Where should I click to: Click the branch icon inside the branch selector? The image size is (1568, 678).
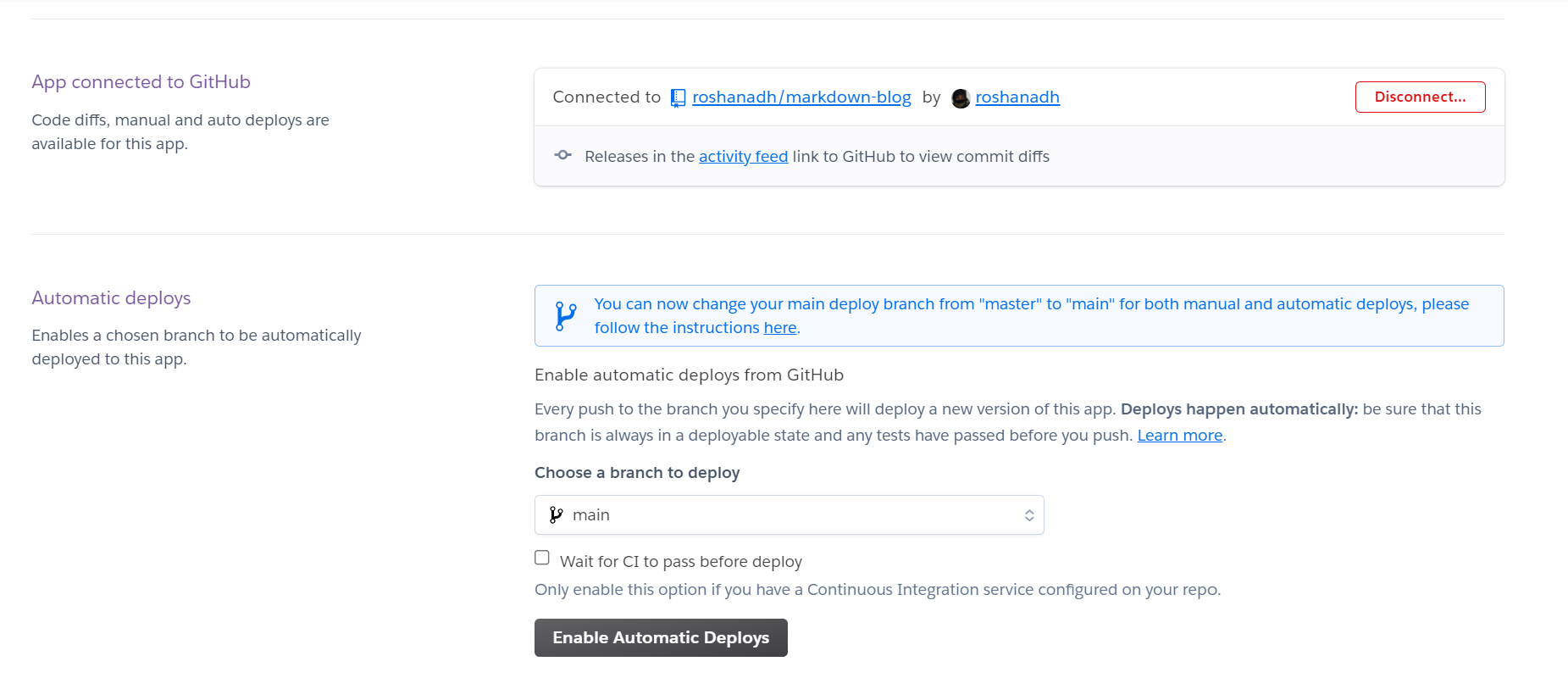pos(556,515)
